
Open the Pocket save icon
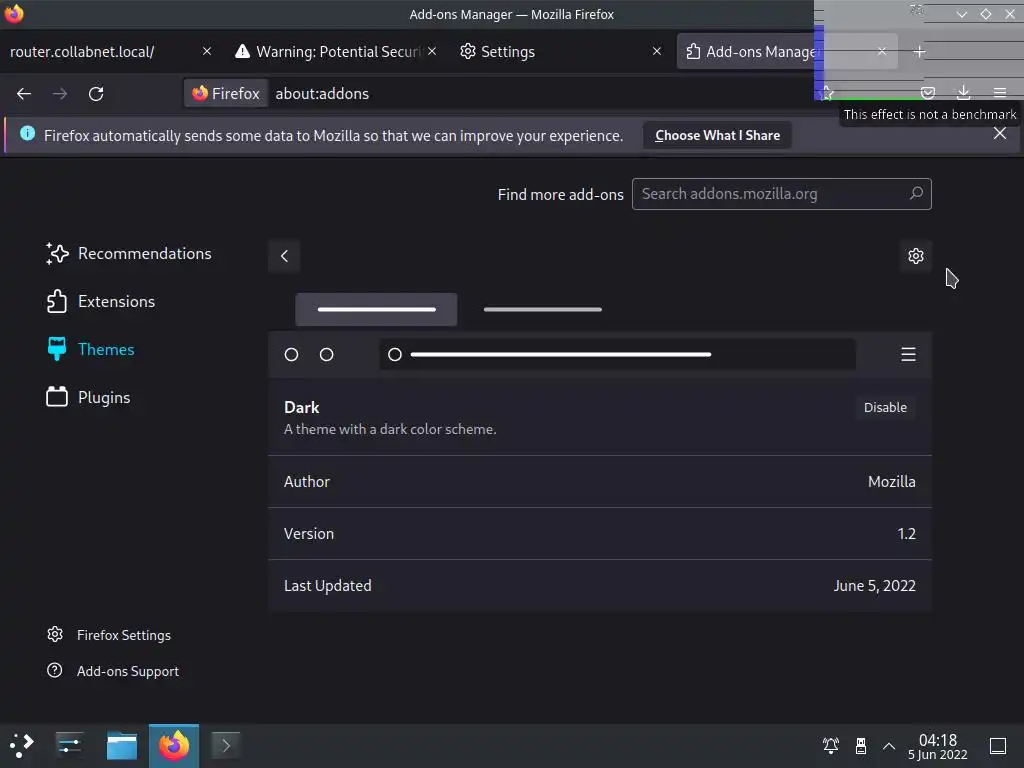(x=927, y=93)
